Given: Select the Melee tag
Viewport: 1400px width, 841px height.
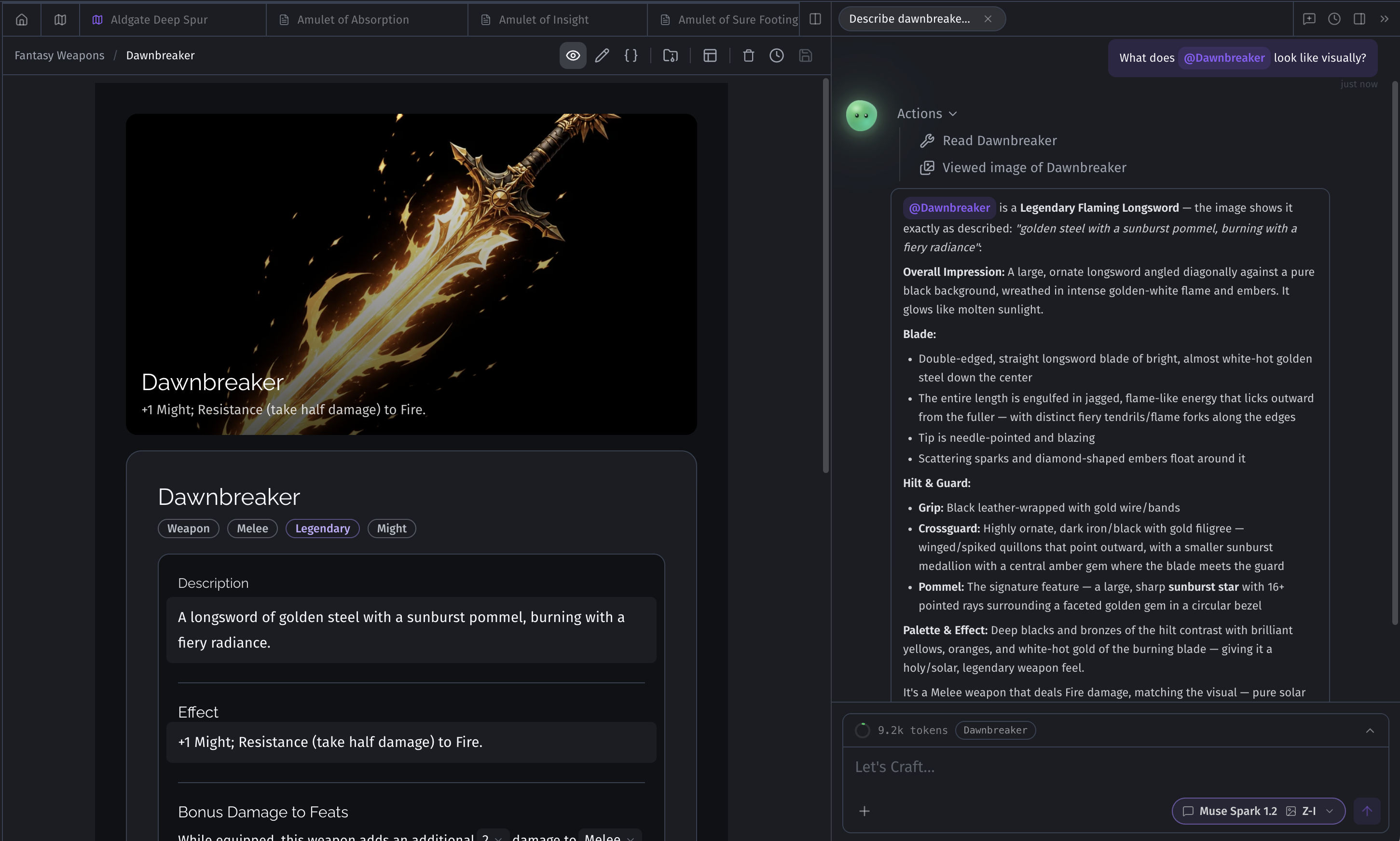Looking at the screenshot, I should (252, 528).
